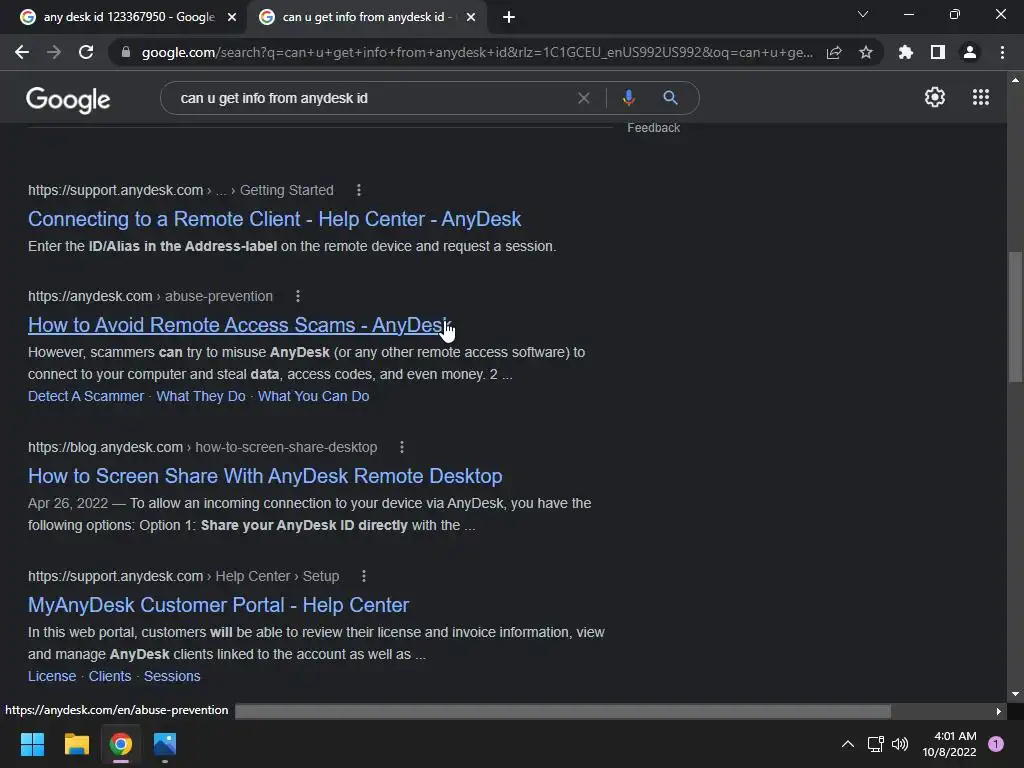
Task: Open more options for the abuse-prevention result
Action: coord(298,296)
